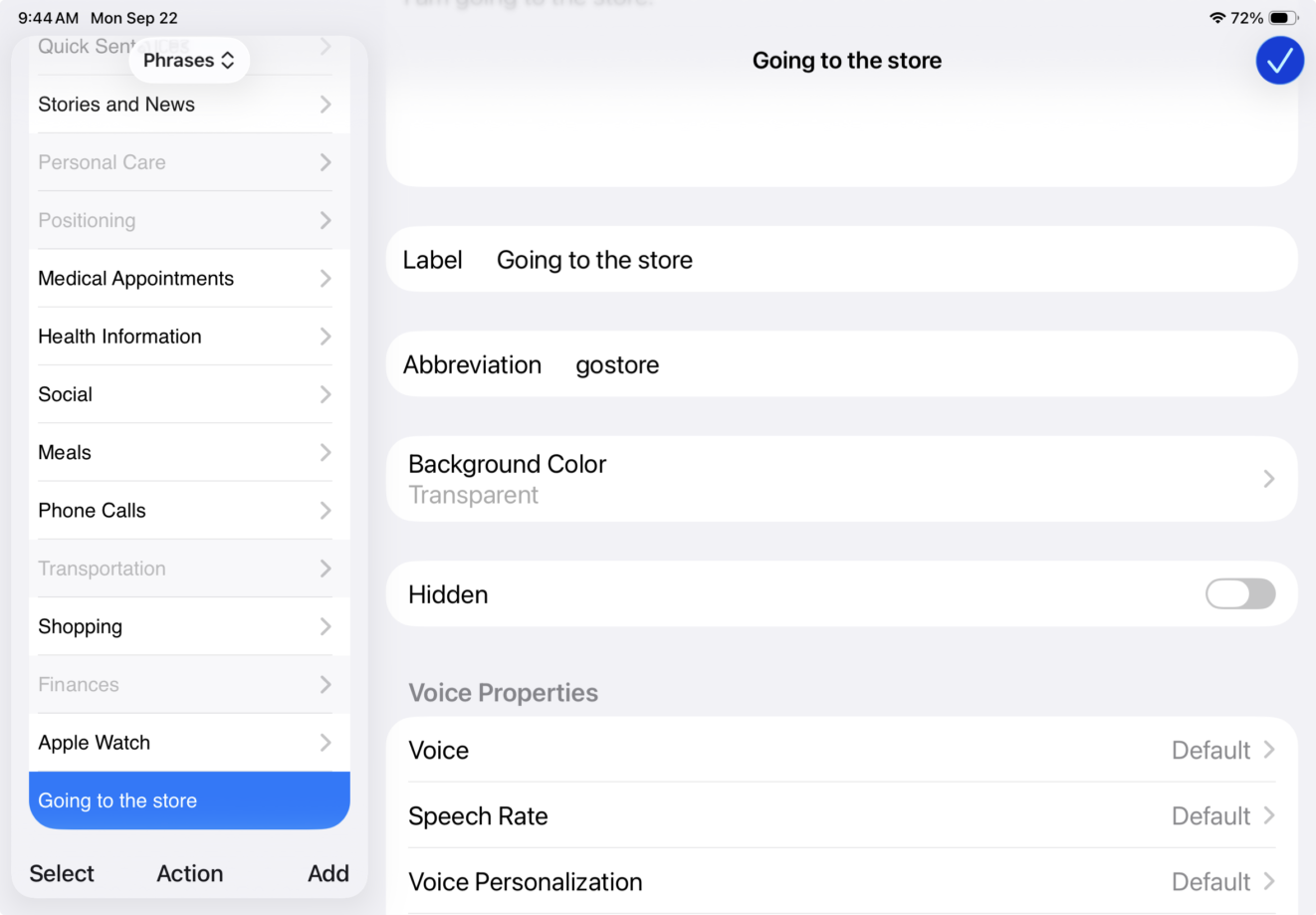The image size is (1316, 915).
Task: Tap the battery status icon
Action: click(x=1282, y=18)
